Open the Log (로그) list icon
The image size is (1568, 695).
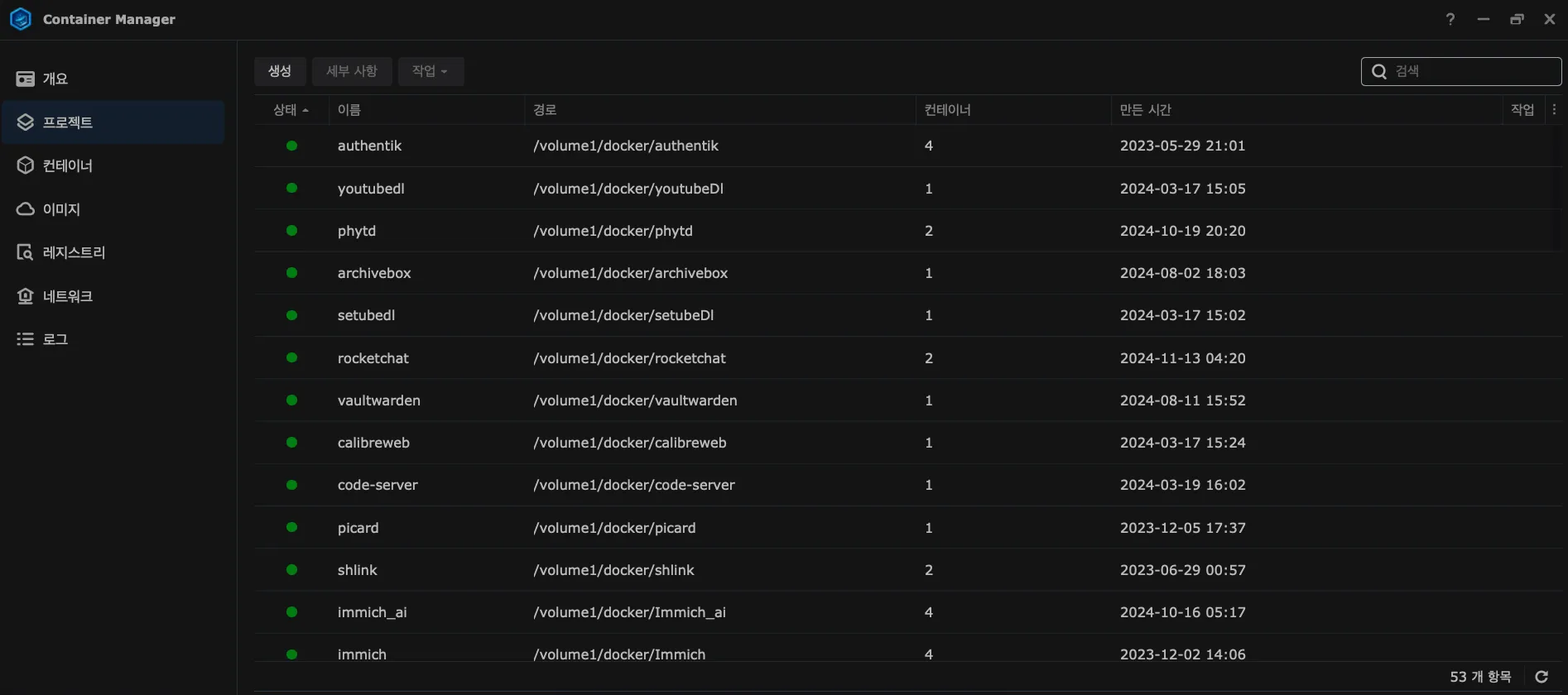pos(26,339)
